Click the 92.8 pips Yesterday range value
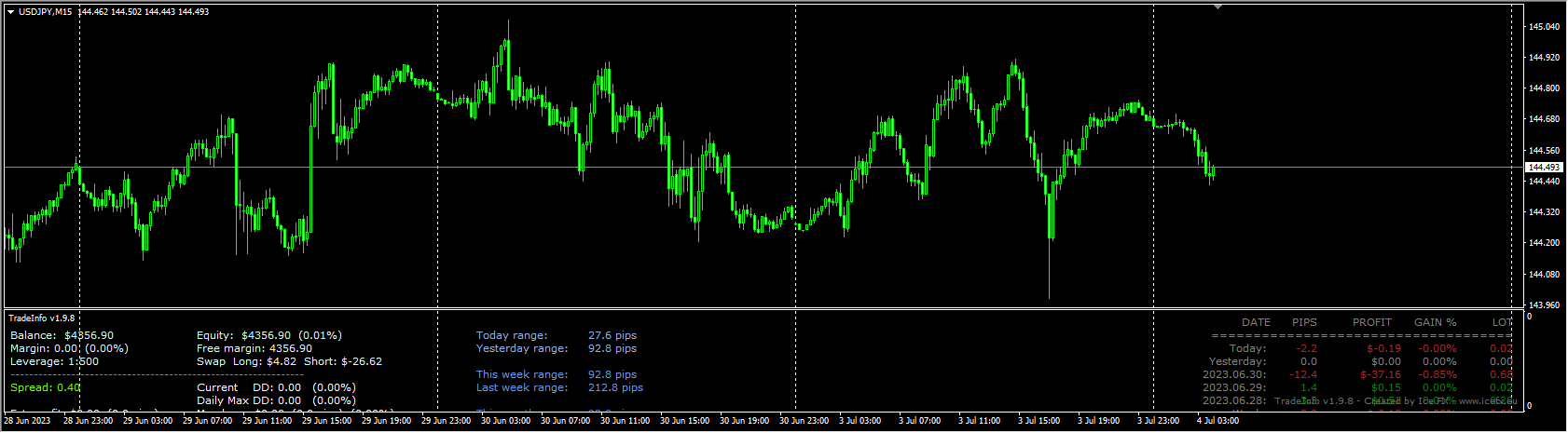The image size is (1568, 433). [x=612, y=348]
